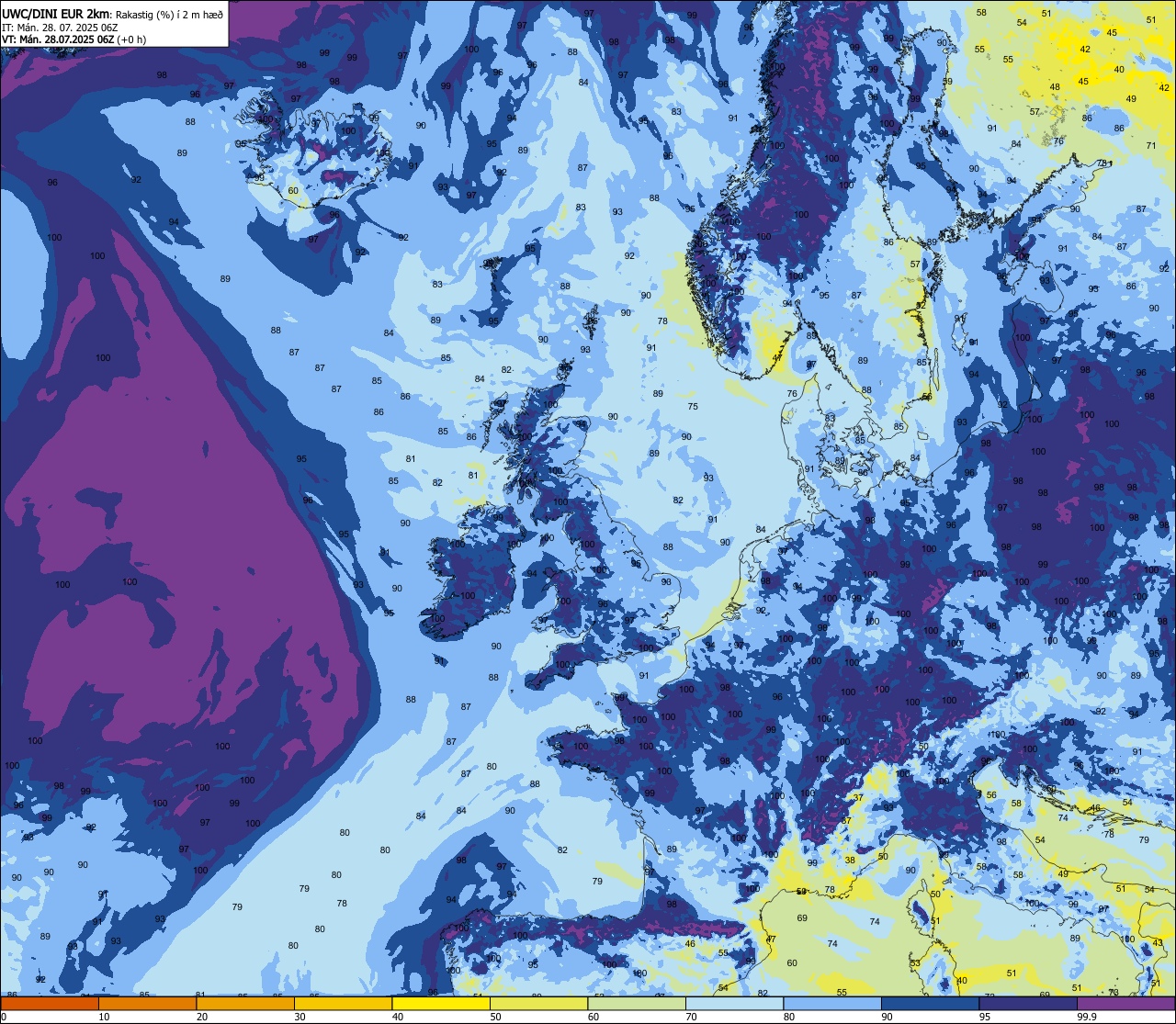Click the parameter text 'Rakastig (%) í 2 m hæð'
The width and height of the screenshot is (1176, 1024).
tap(168, 14)
